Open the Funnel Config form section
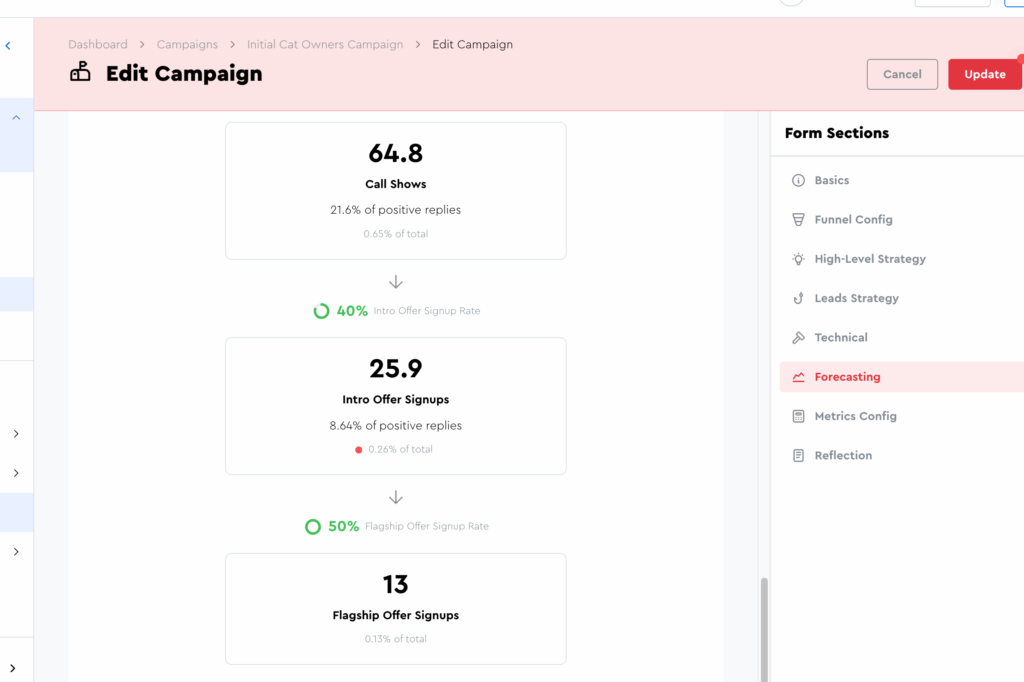The height and width of the screenshot is (682, 1024). pos(853,220)
